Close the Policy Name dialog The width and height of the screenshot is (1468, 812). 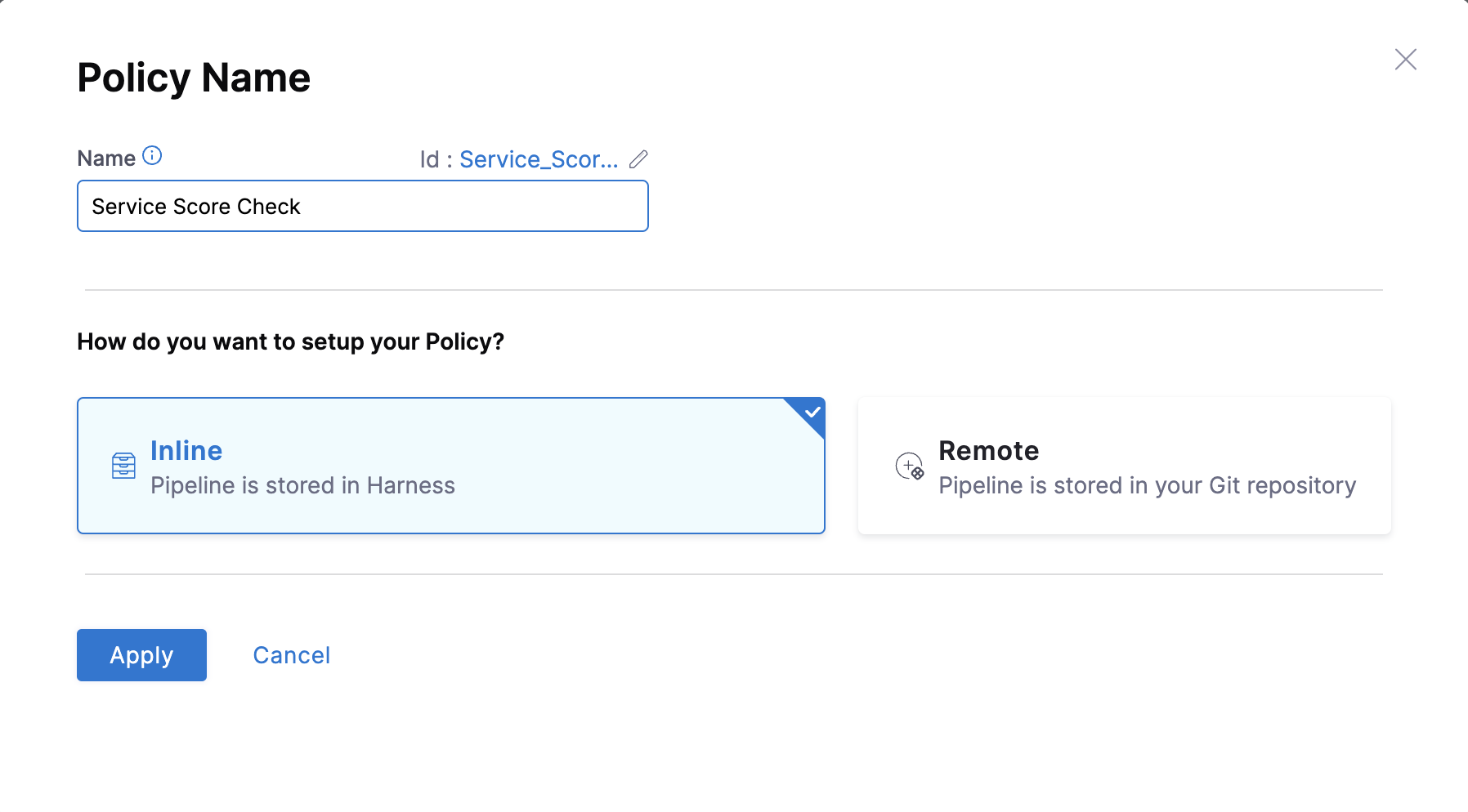click(1405, 60)
